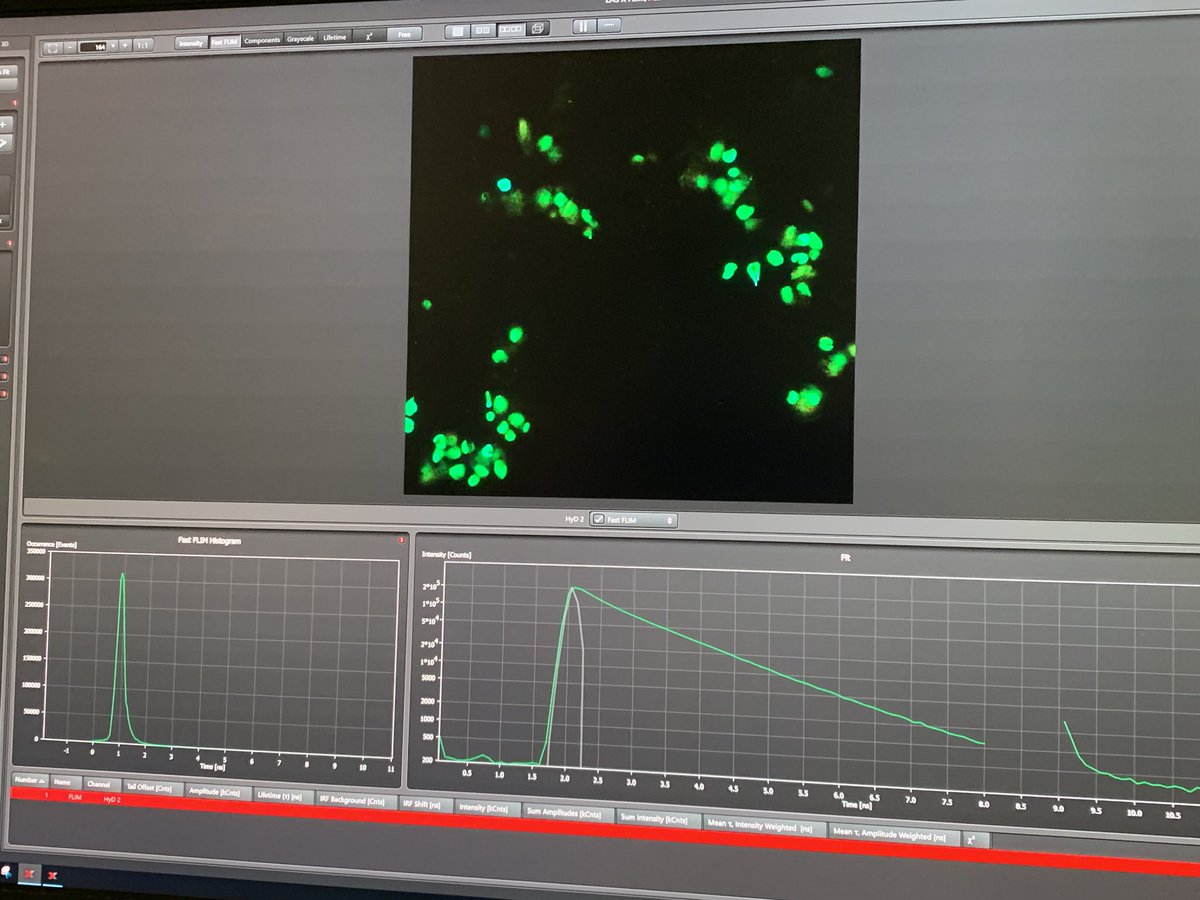Show the chi-squared display mode
This screenshot has height=900, width=1200.
pyautogui.click(x=369, y=36)
